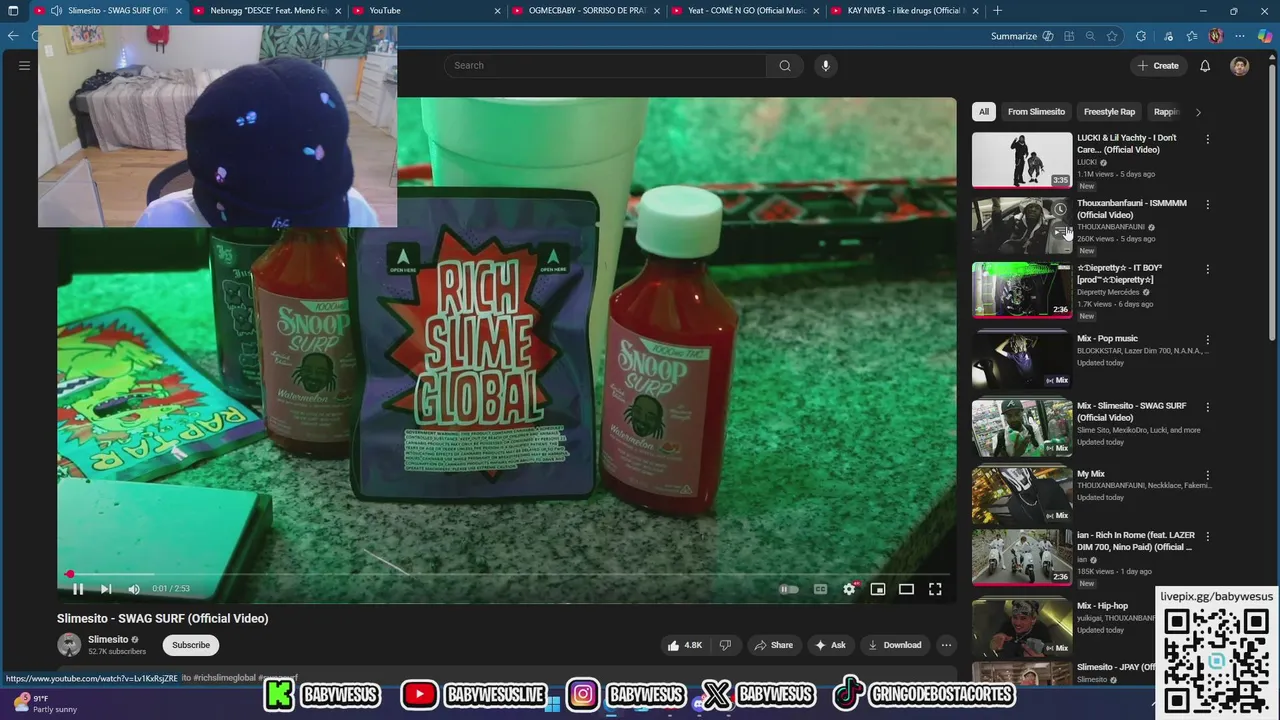
Task: Switch to Nebrugg "DESCE" browser tab
Action: 268,11
